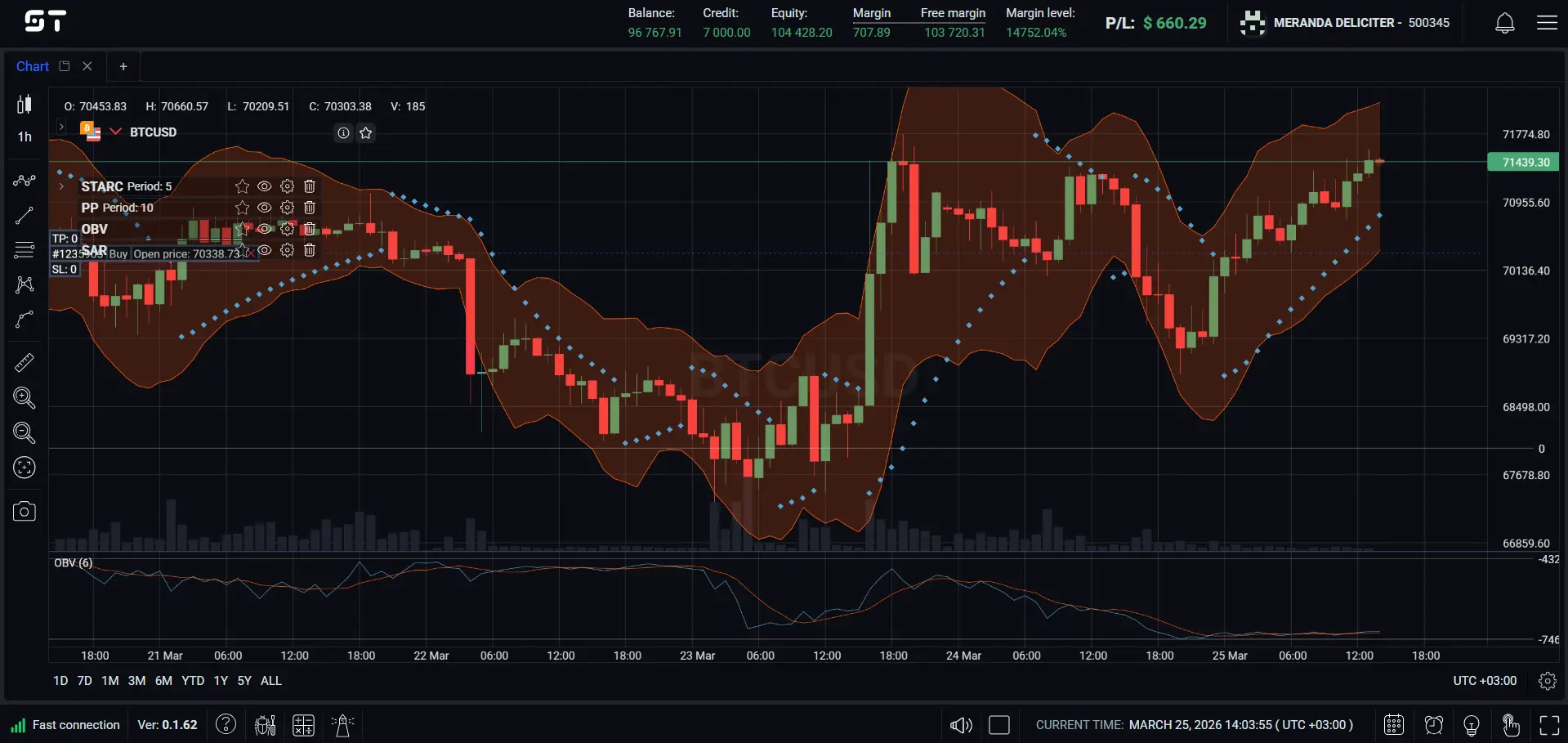
Task: Open the hamburger menu at top right
Action: coord(1548,22)
